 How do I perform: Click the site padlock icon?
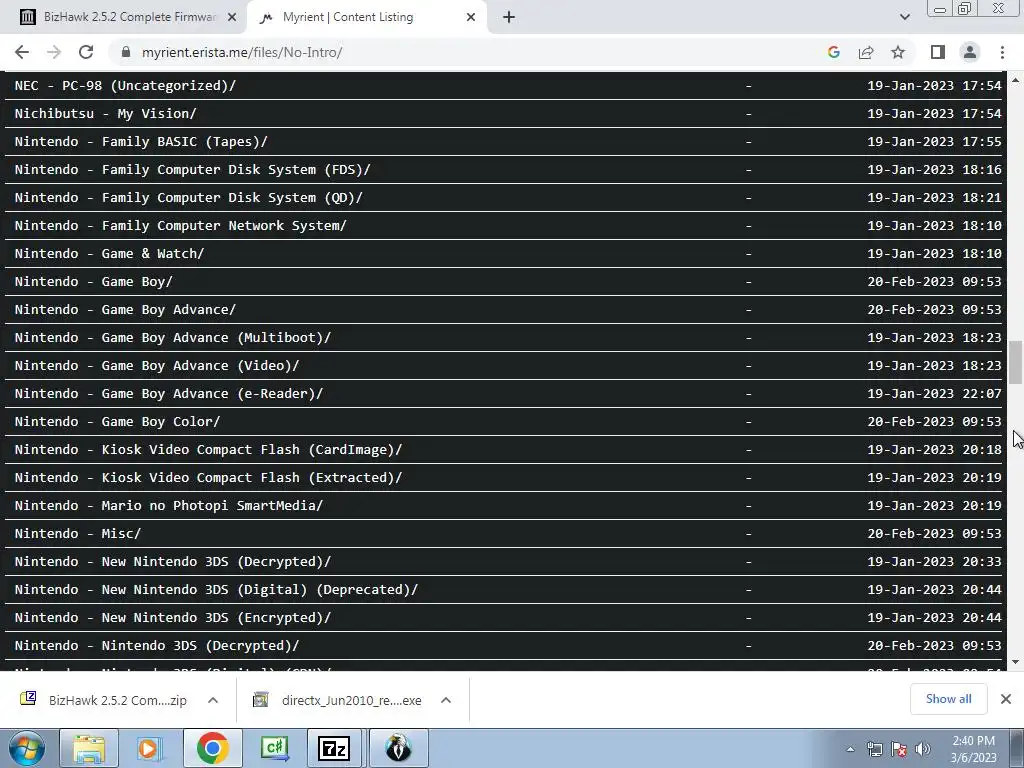[126, 52]
